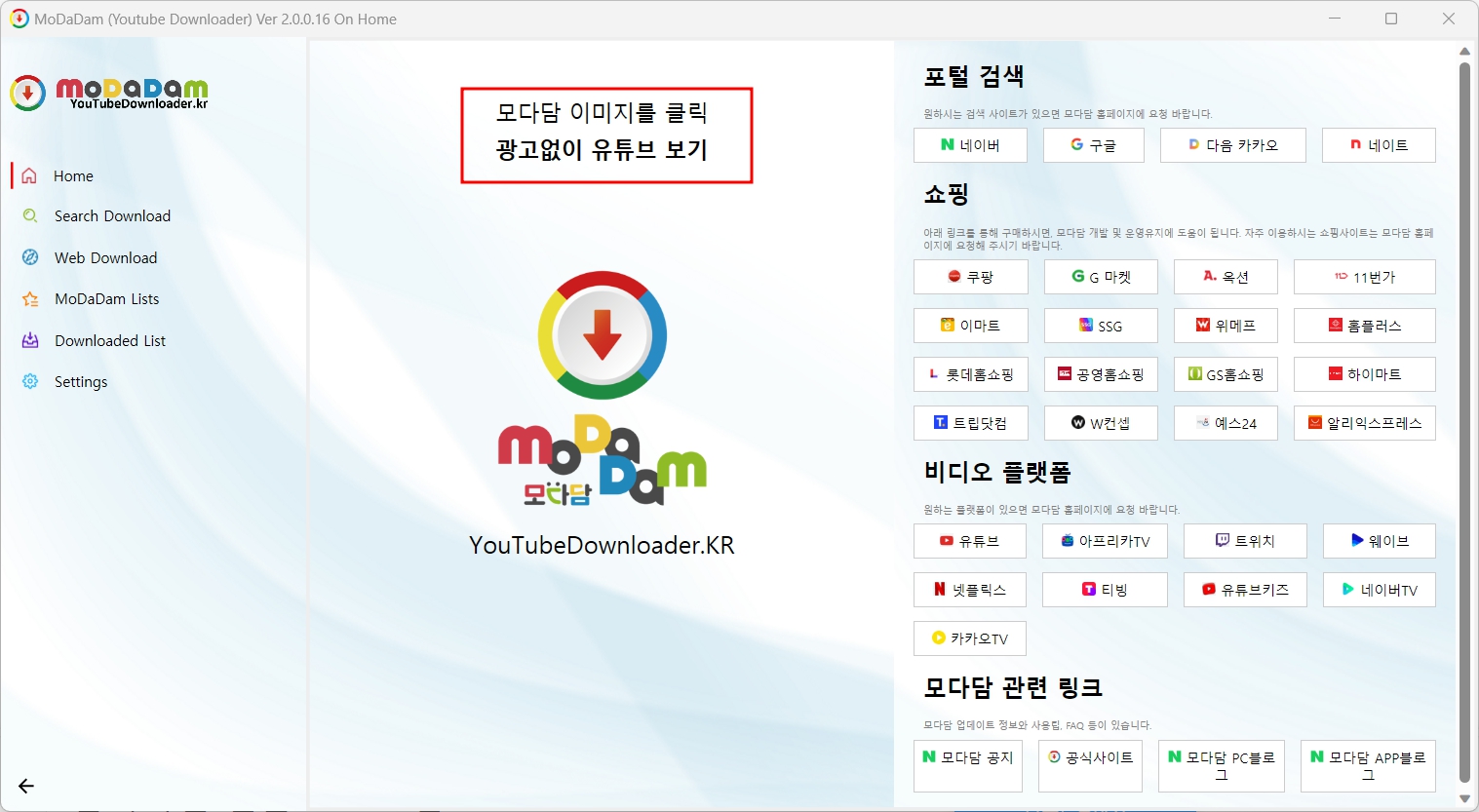Open GS홈쇼핑 link
The width and height of the screenshot is (1479, 812).
tap(1226, 374)
